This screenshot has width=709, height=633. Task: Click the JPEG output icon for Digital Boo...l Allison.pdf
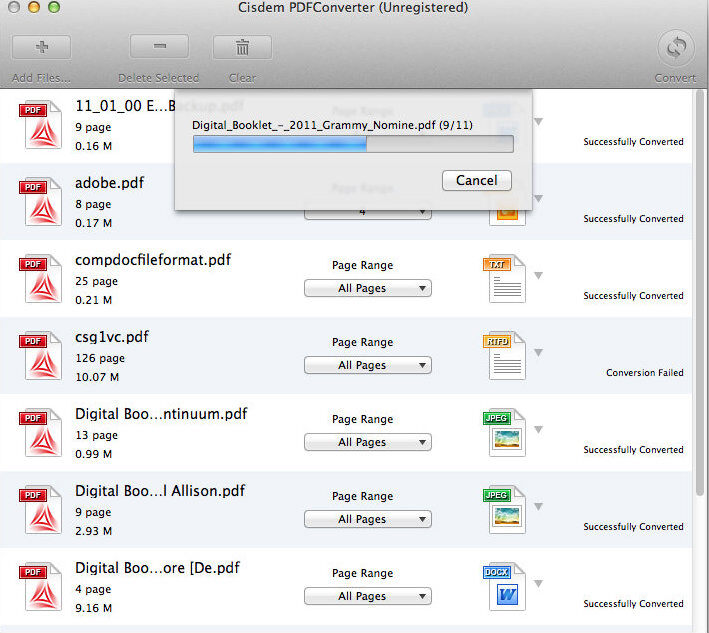[x=505, y=510]
